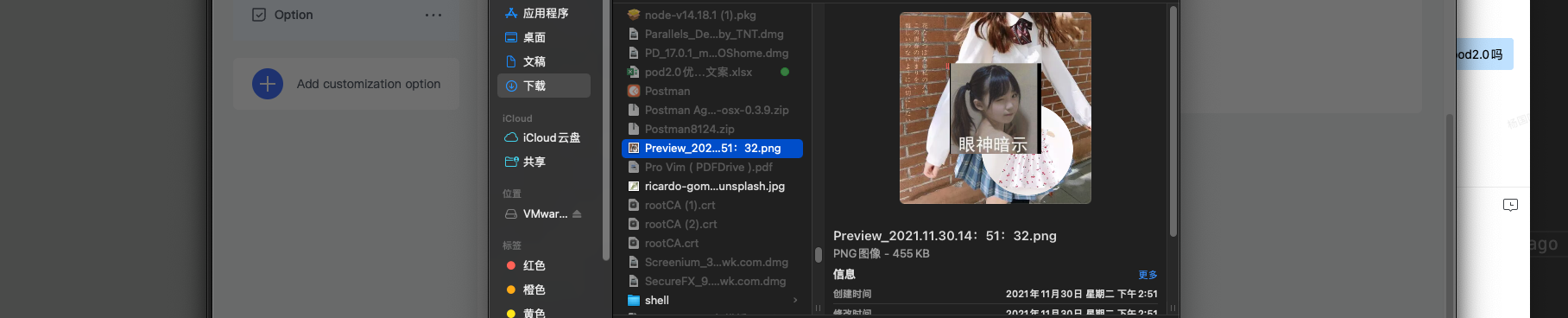The image size is (1568, 318).
Task: Click the 更多 link in info section
Action: (x=1148, y=275)
